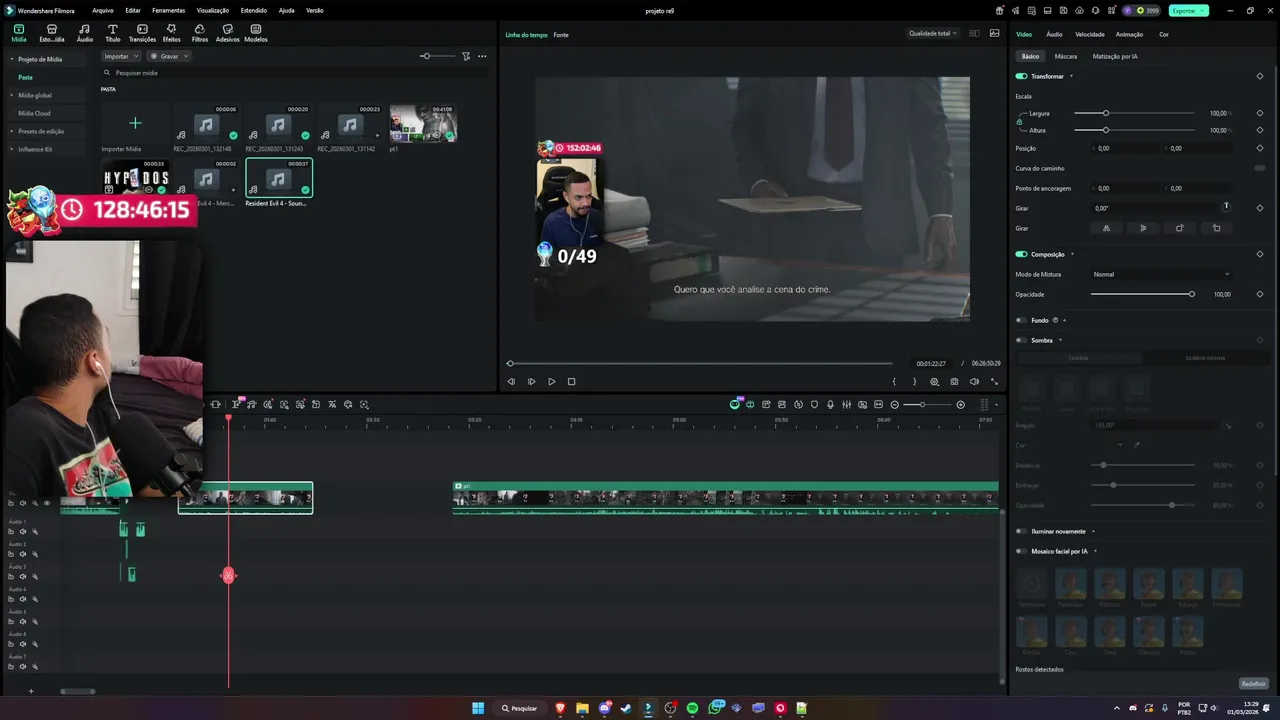Click media thumbnail size slider
The width and height of the screenshot is (1280, 720).
pyautogui.click(x=436, y=56)
